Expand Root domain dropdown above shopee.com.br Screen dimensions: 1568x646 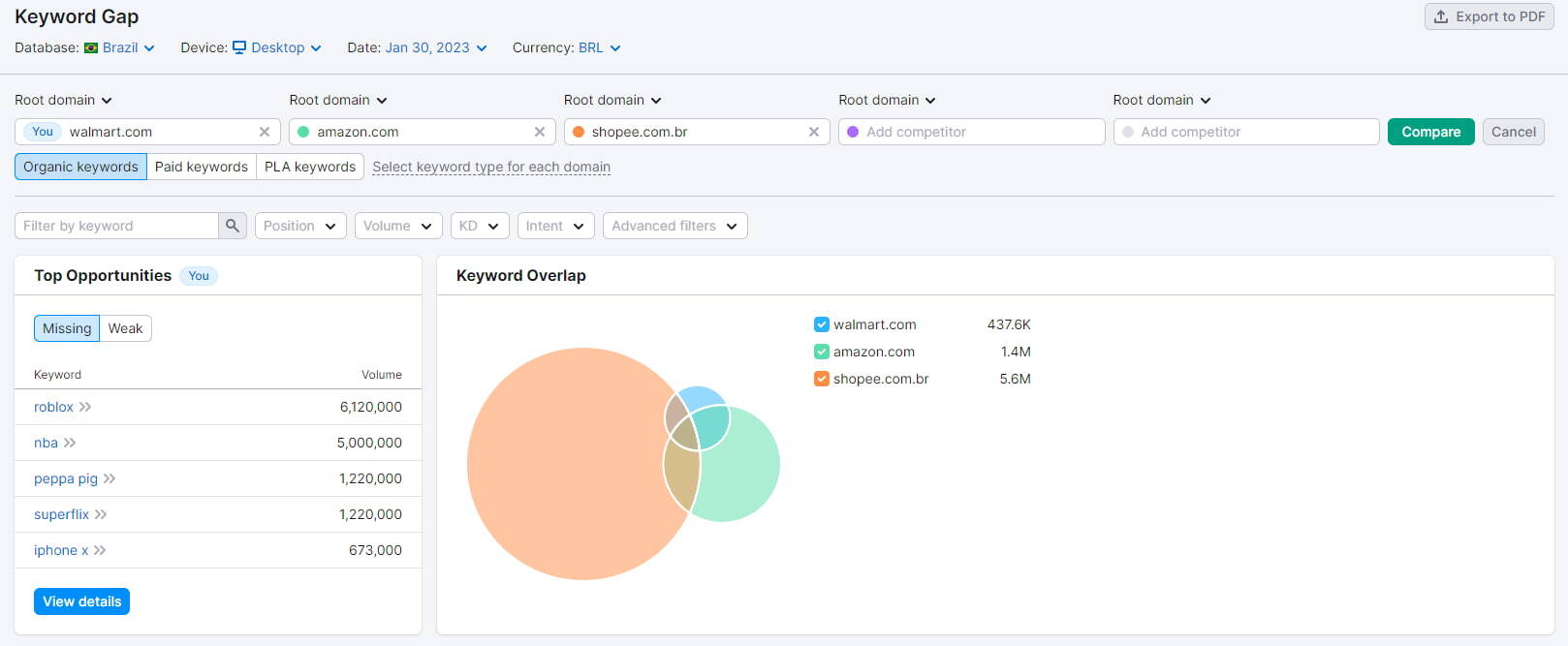612,100
